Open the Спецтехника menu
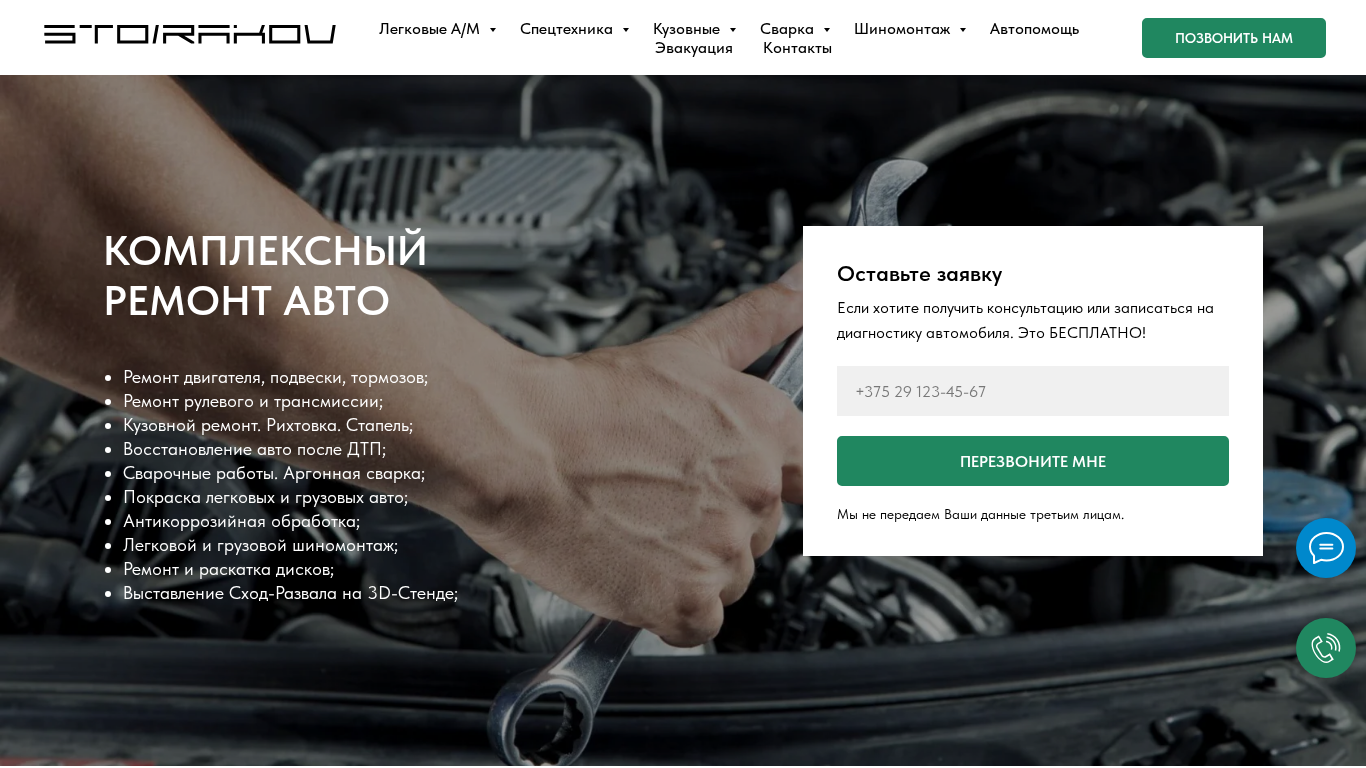 click(x=566, y=29)
